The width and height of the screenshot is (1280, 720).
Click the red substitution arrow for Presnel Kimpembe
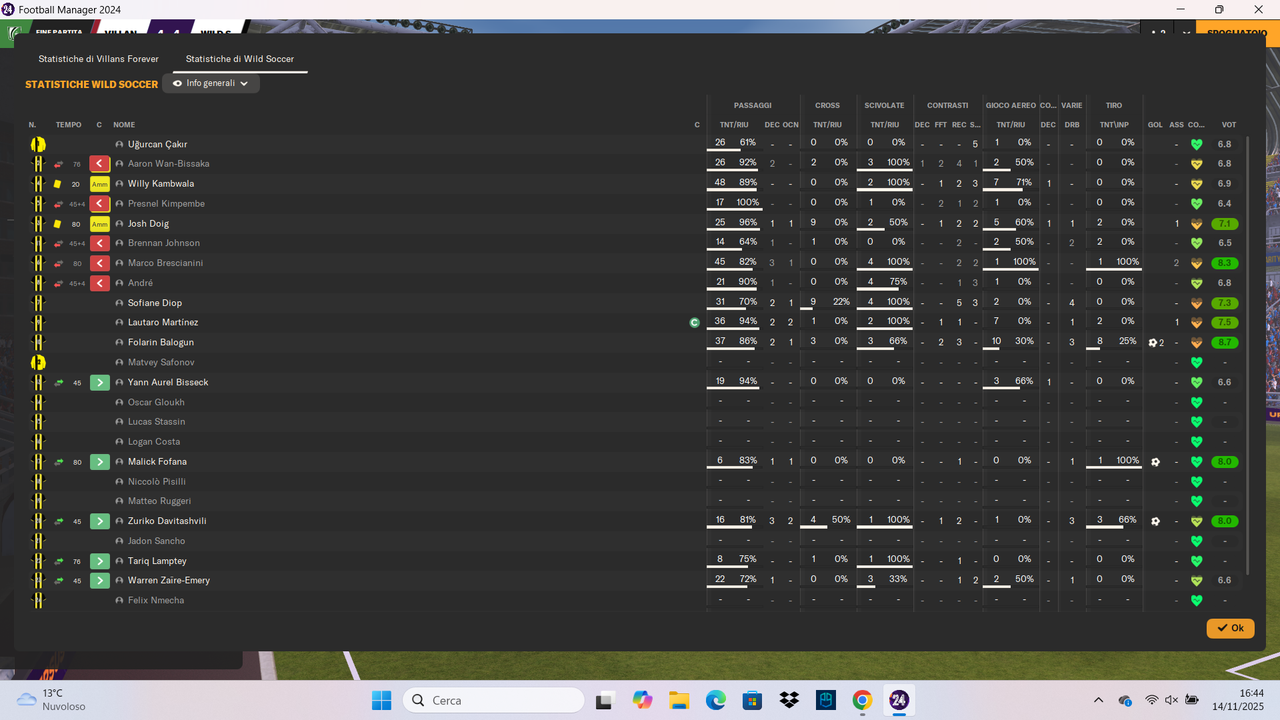point(99,204)
